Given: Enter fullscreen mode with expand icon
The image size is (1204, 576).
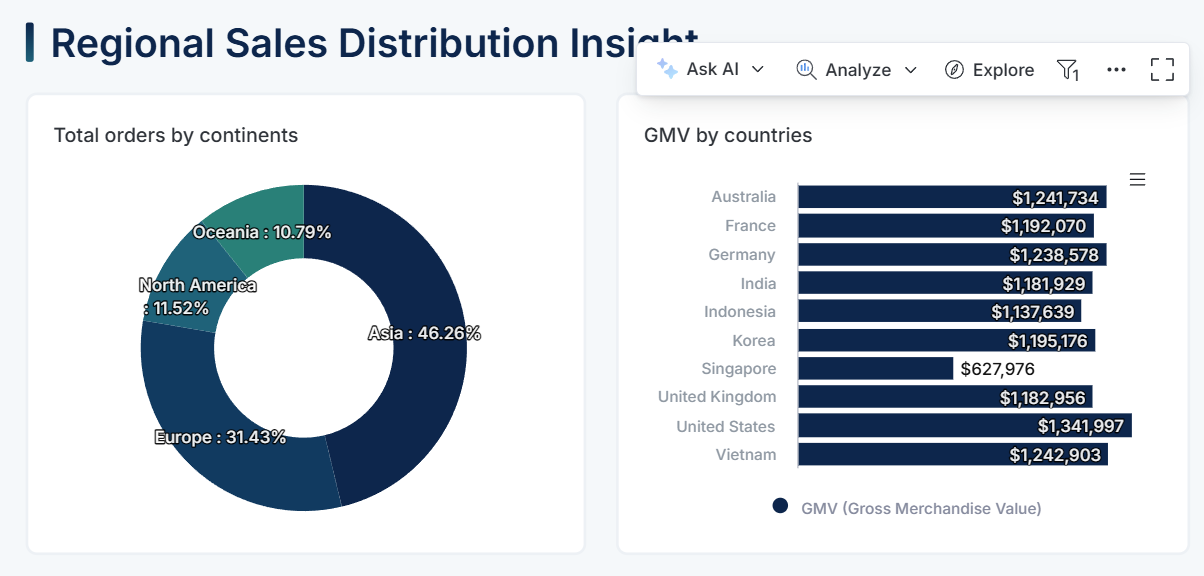Looking at the screenshot, I should click(1162, 69).
